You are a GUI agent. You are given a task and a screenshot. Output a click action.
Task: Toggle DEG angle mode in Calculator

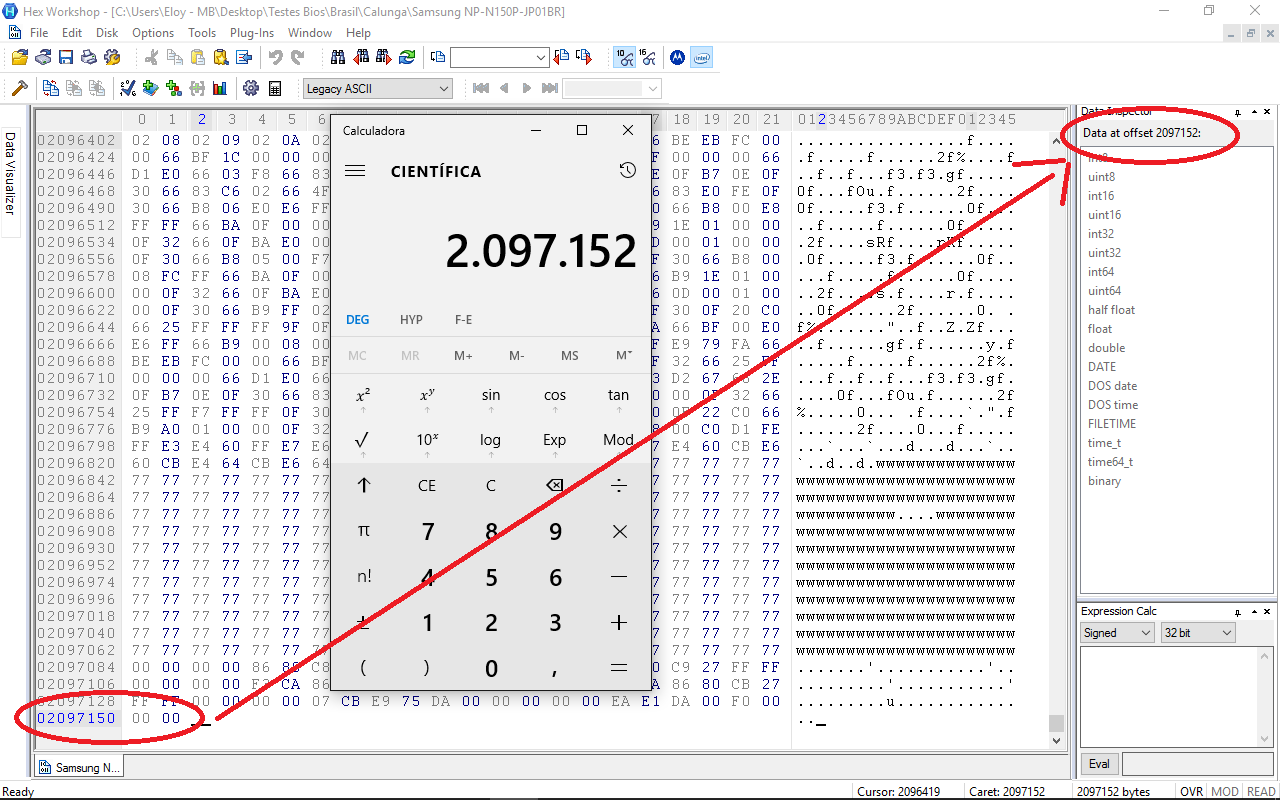[x=357, y=320]
